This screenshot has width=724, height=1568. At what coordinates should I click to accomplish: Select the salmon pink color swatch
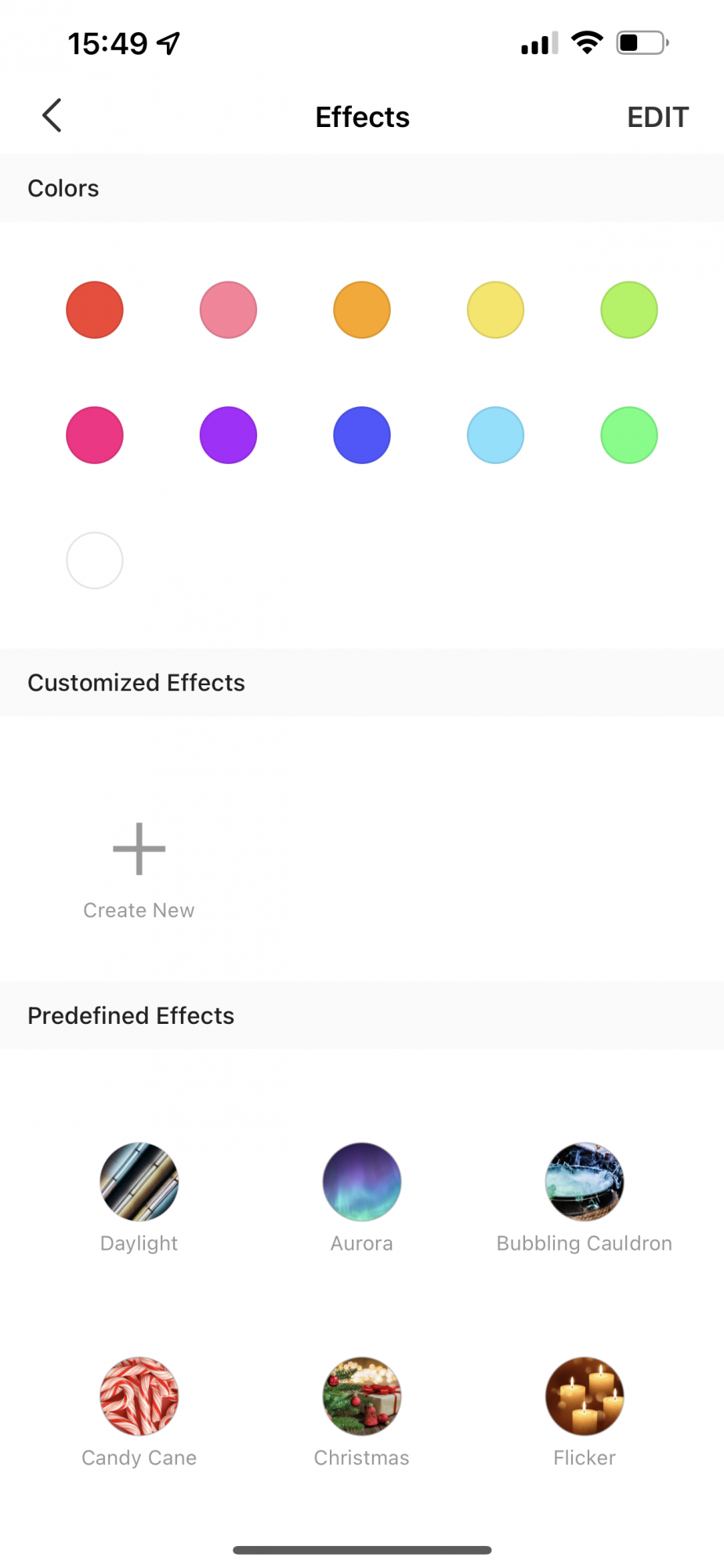click(228, 310)
